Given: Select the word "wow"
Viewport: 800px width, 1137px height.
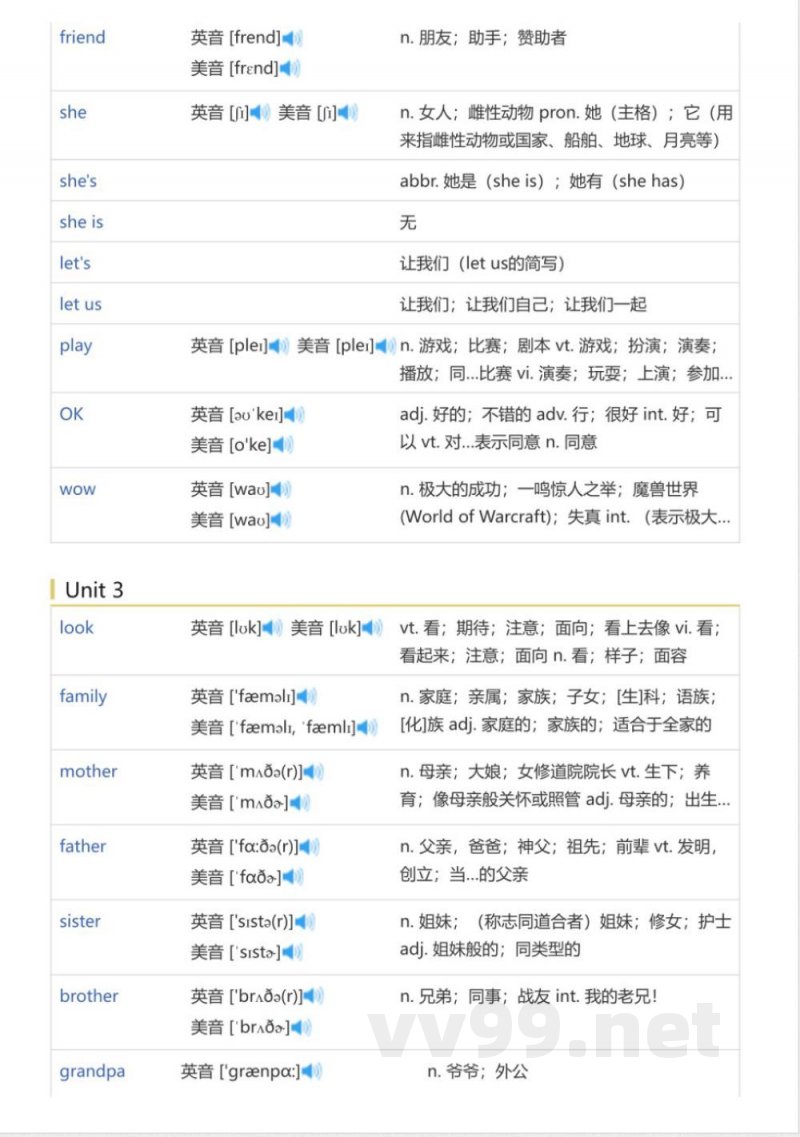Looking at the screenshot, I should tap(77, 489).
